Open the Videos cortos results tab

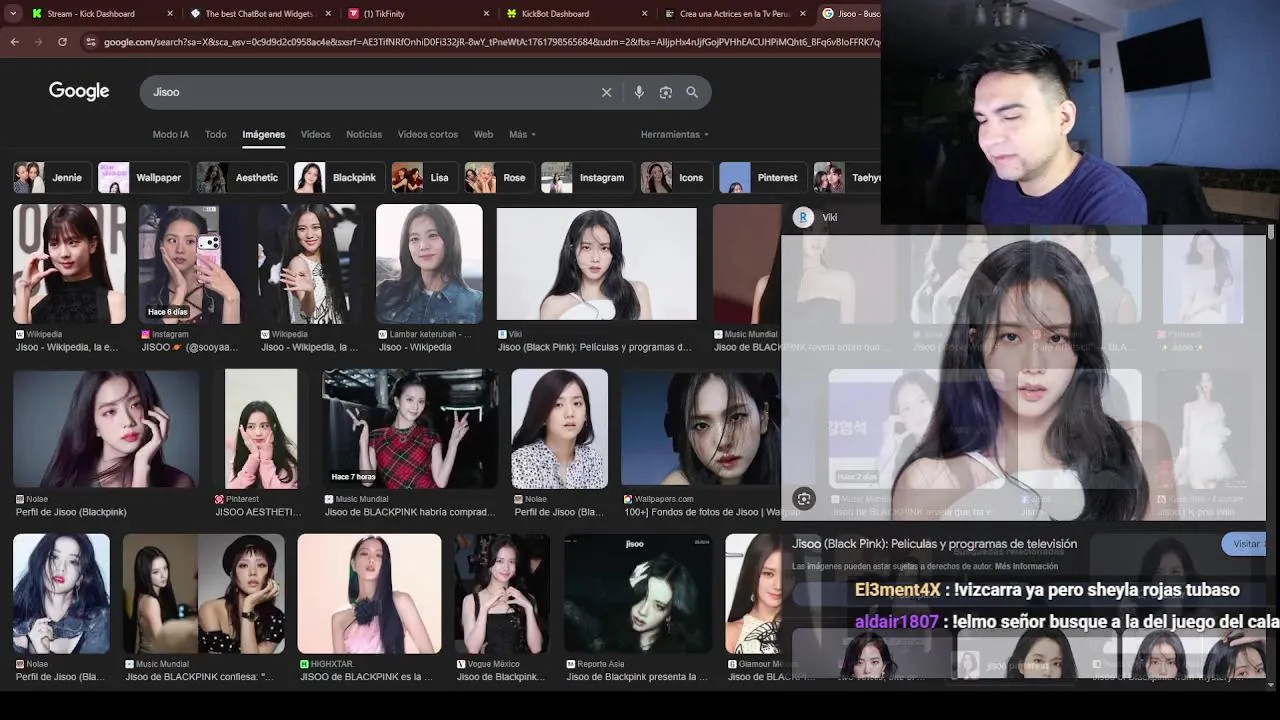coord(428,134)
